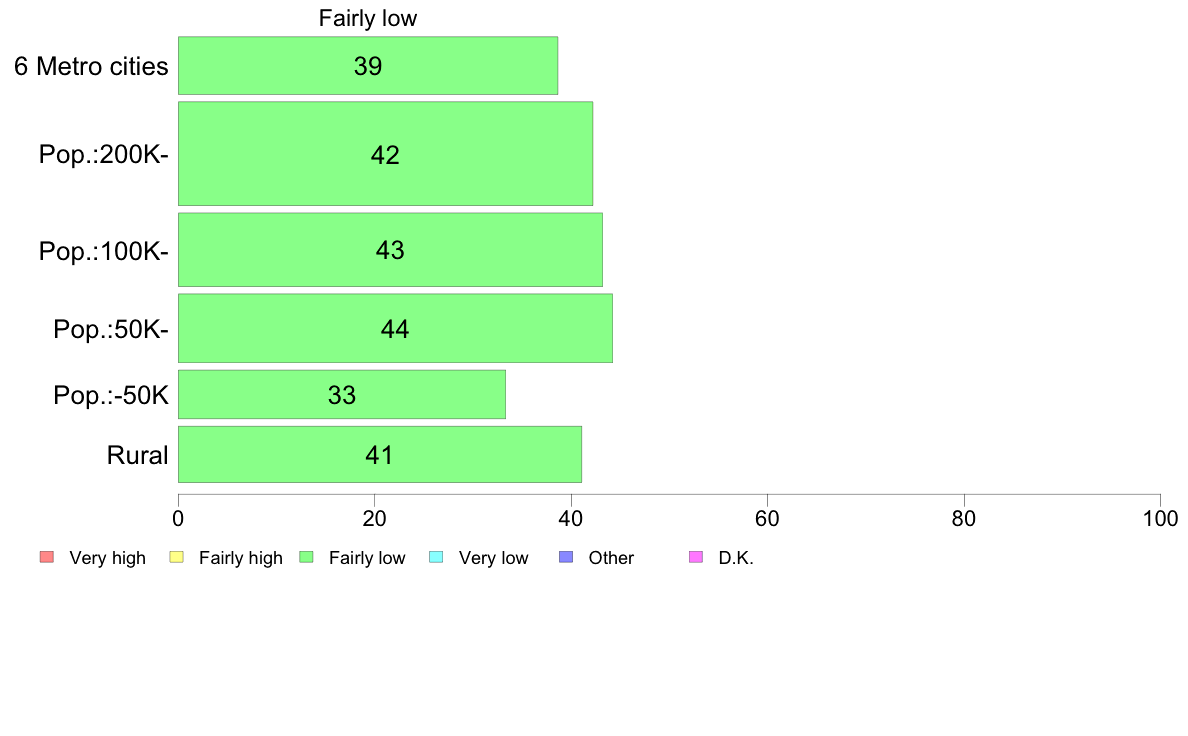This screenshot has width=1188, height=736.
Task: Click the D.K. legend swatch
Action: click(x=696, y=557)
